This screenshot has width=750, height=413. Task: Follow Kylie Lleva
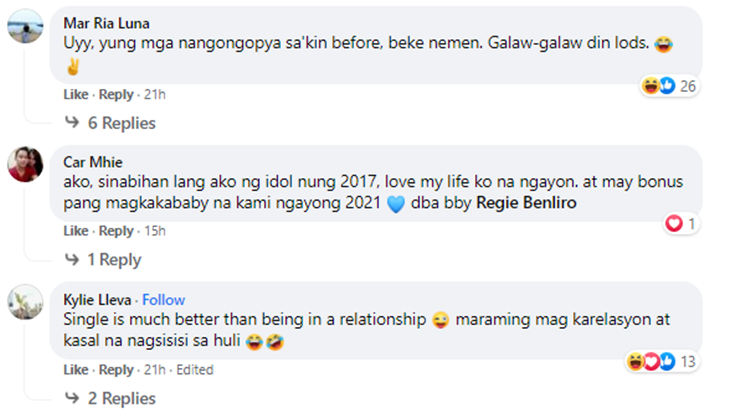click(x=163, y=300)
